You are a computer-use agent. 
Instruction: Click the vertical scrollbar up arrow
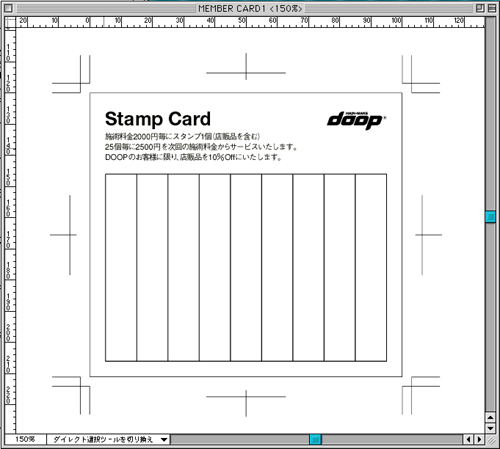490,418
